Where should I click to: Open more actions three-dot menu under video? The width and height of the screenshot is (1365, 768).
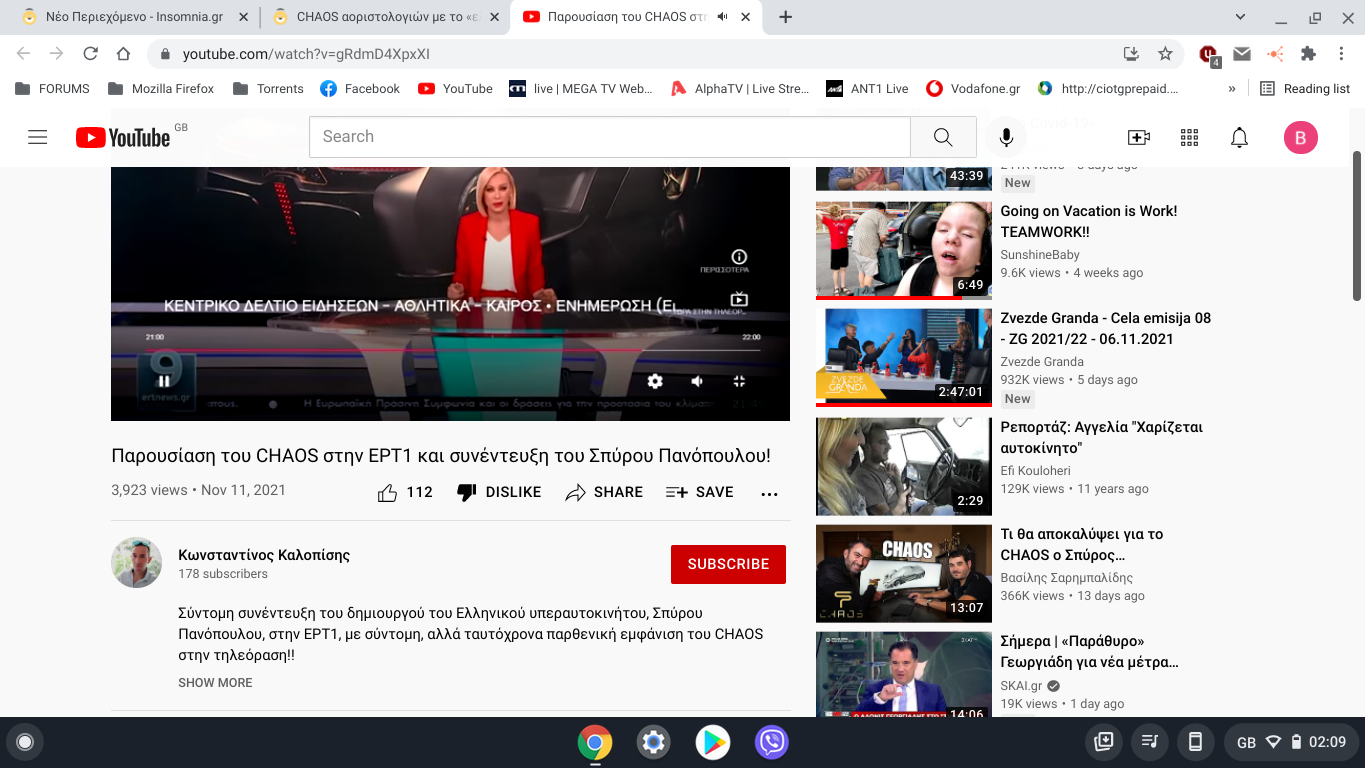(x=769, y=493)
